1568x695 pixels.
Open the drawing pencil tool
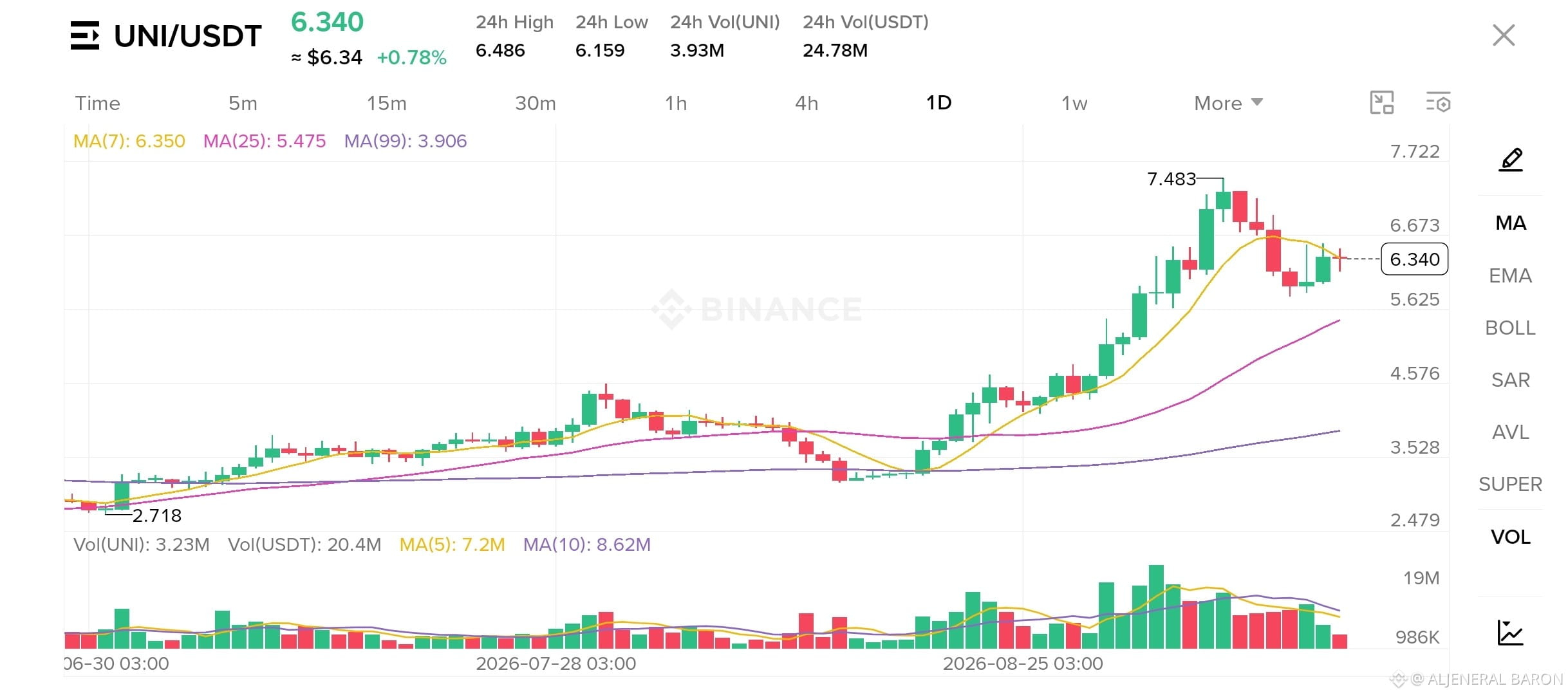[1511, 160]
